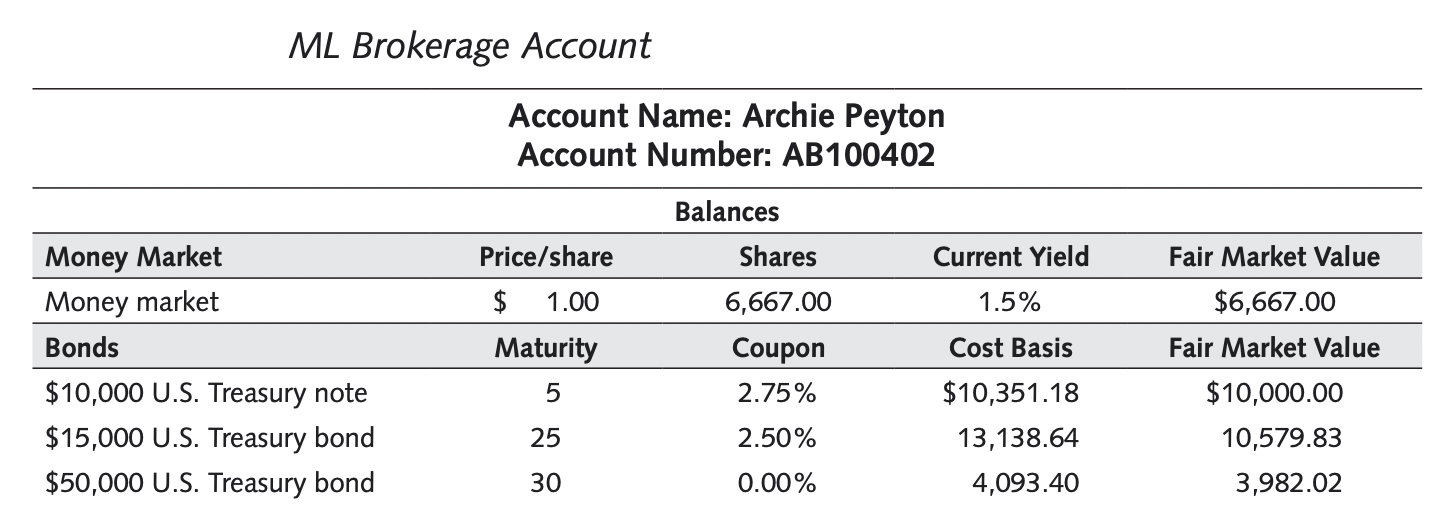1450x510 pixels.
Task: Select the Shares column header
Action: tap(778, 257)
